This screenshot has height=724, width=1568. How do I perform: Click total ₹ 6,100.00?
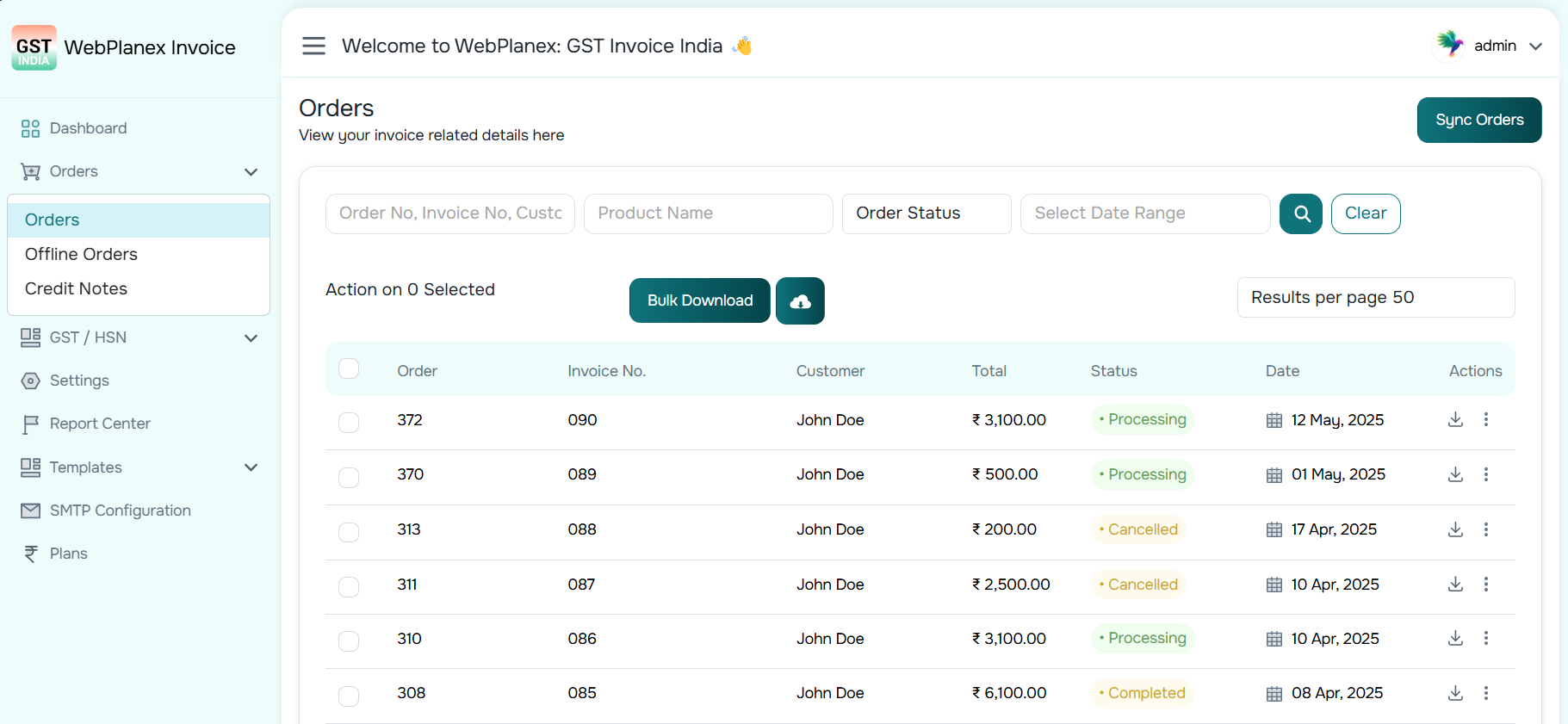coord(1009,693)
